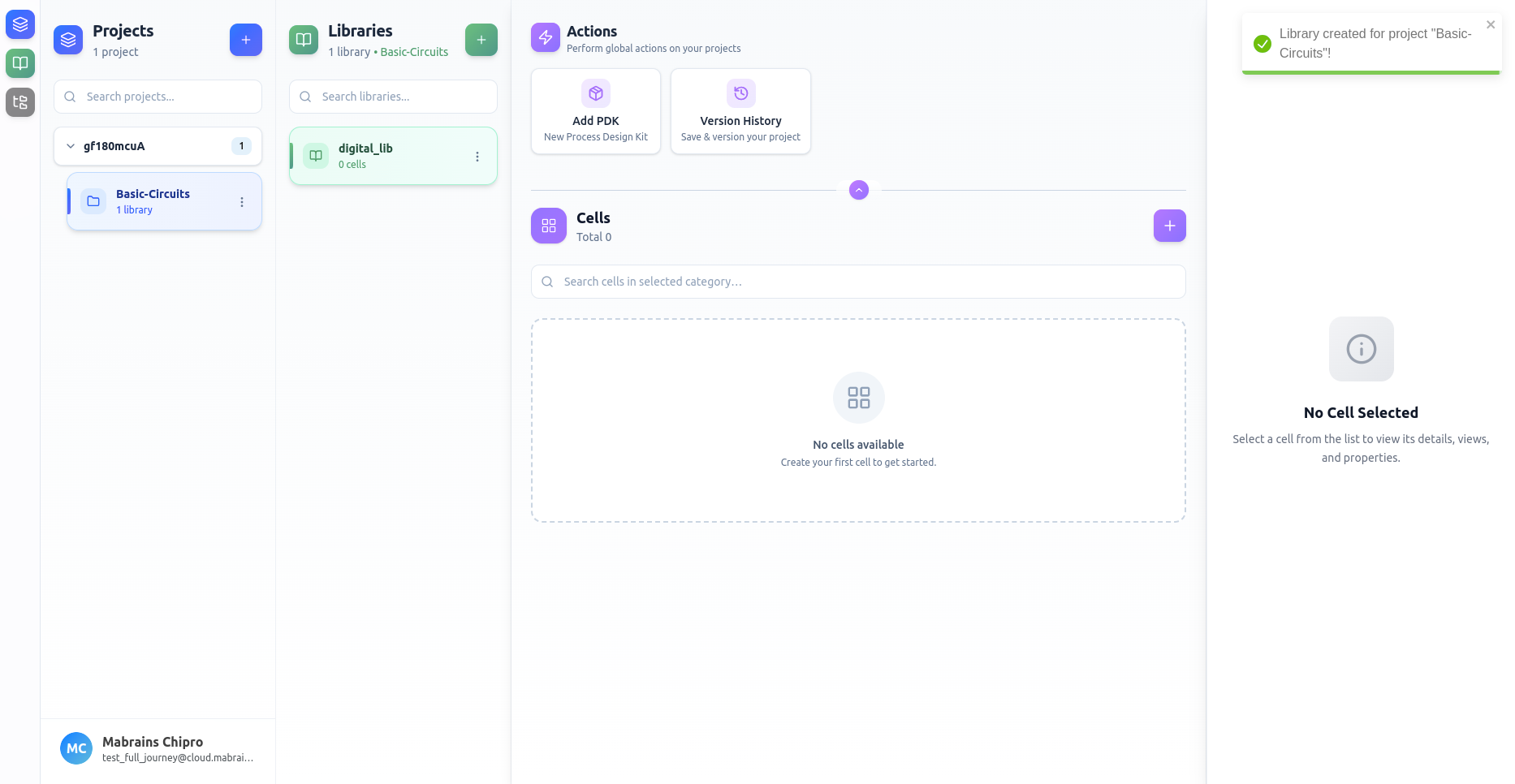The height and width of the screenshot is (784, 1515).
Task: Open Basic-Circuits project options menu
Action: click(x=242, y=202)
